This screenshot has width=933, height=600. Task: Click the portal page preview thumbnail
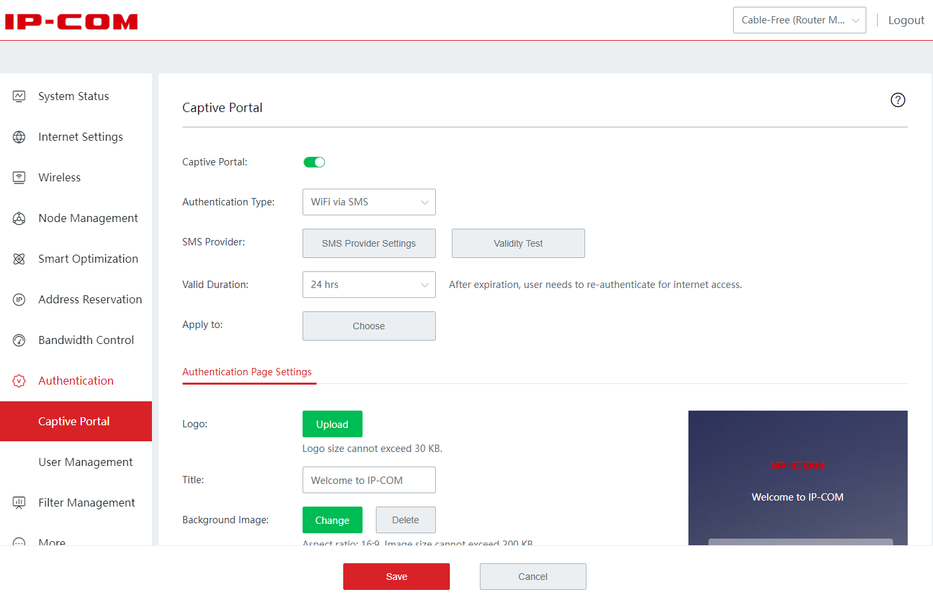[x=798, y=478]
